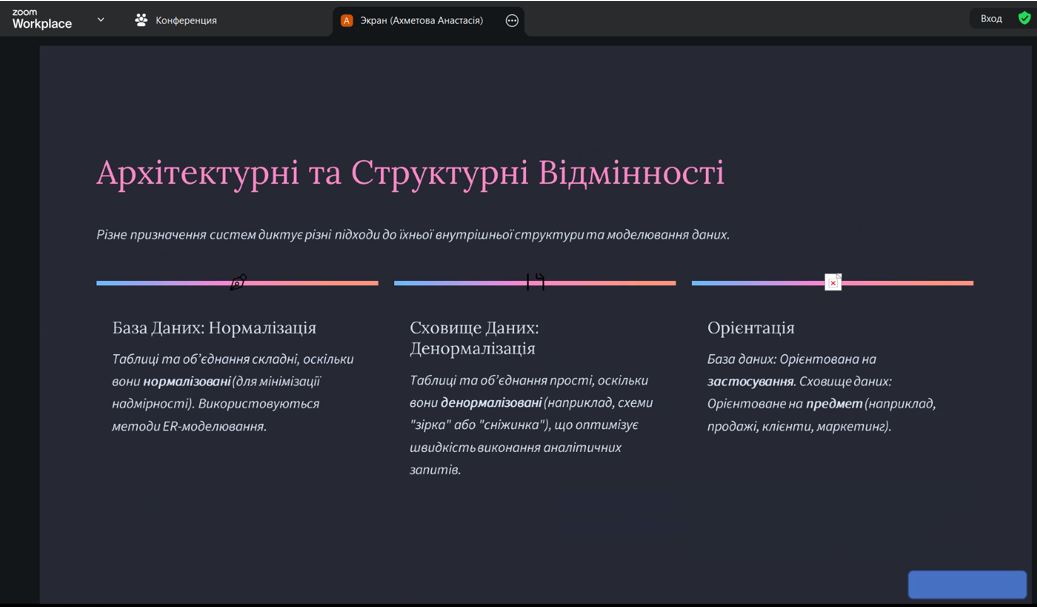Screen dimensions: 1037x607
Task: Click the blue button in bottom-right corner
Action: 966,585
